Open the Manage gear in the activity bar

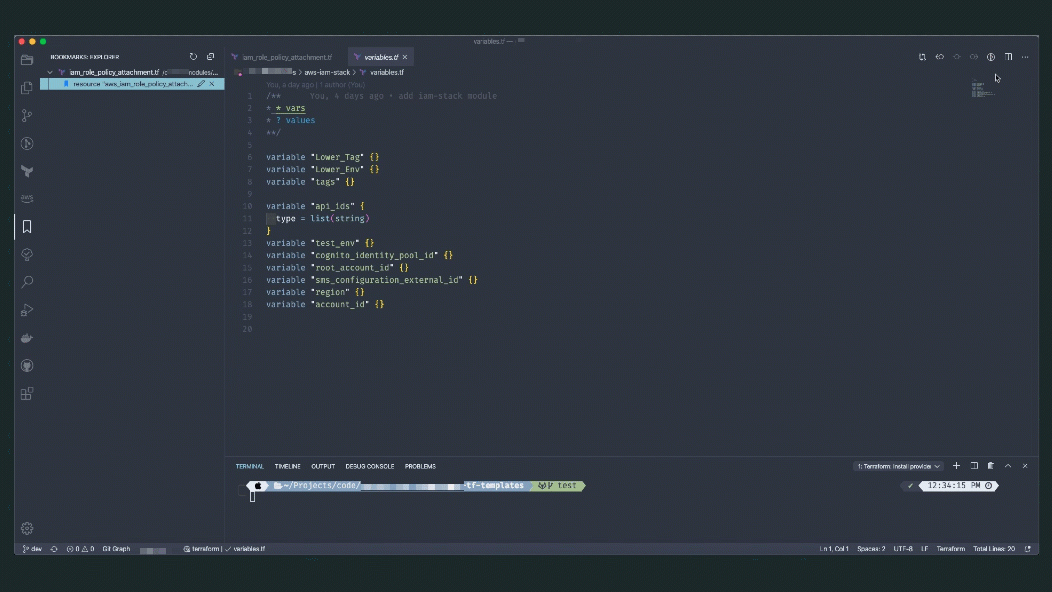coord(27,528)
